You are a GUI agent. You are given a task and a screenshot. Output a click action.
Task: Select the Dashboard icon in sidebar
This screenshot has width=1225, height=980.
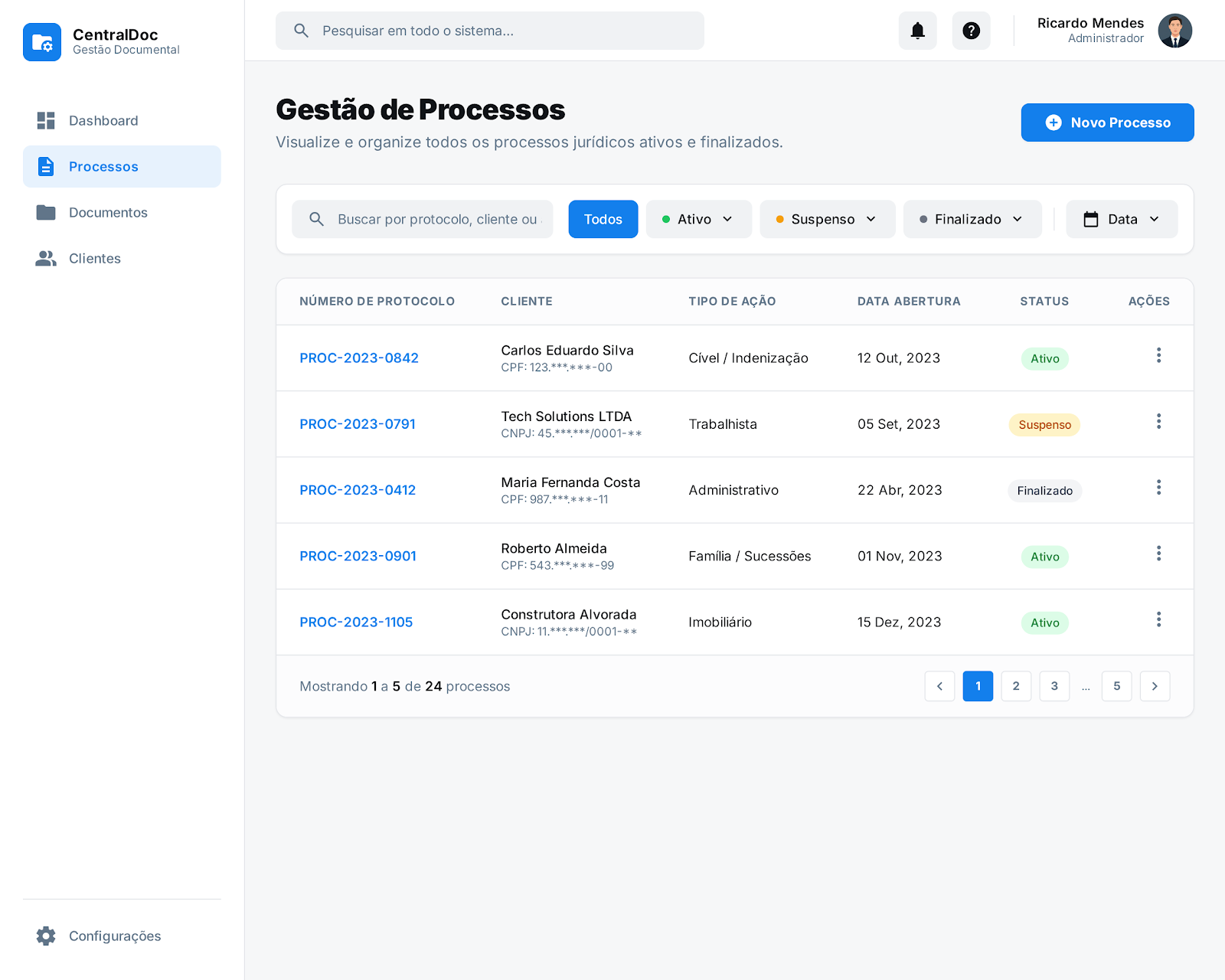click(x=46, y=120)
